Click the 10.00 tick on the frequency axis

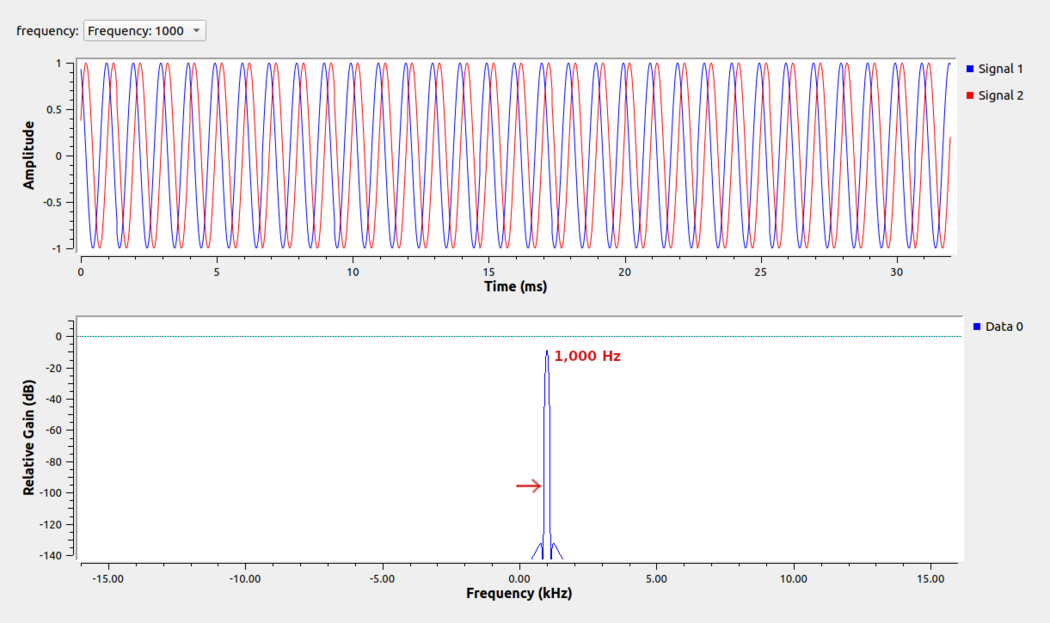pos(793,578)
